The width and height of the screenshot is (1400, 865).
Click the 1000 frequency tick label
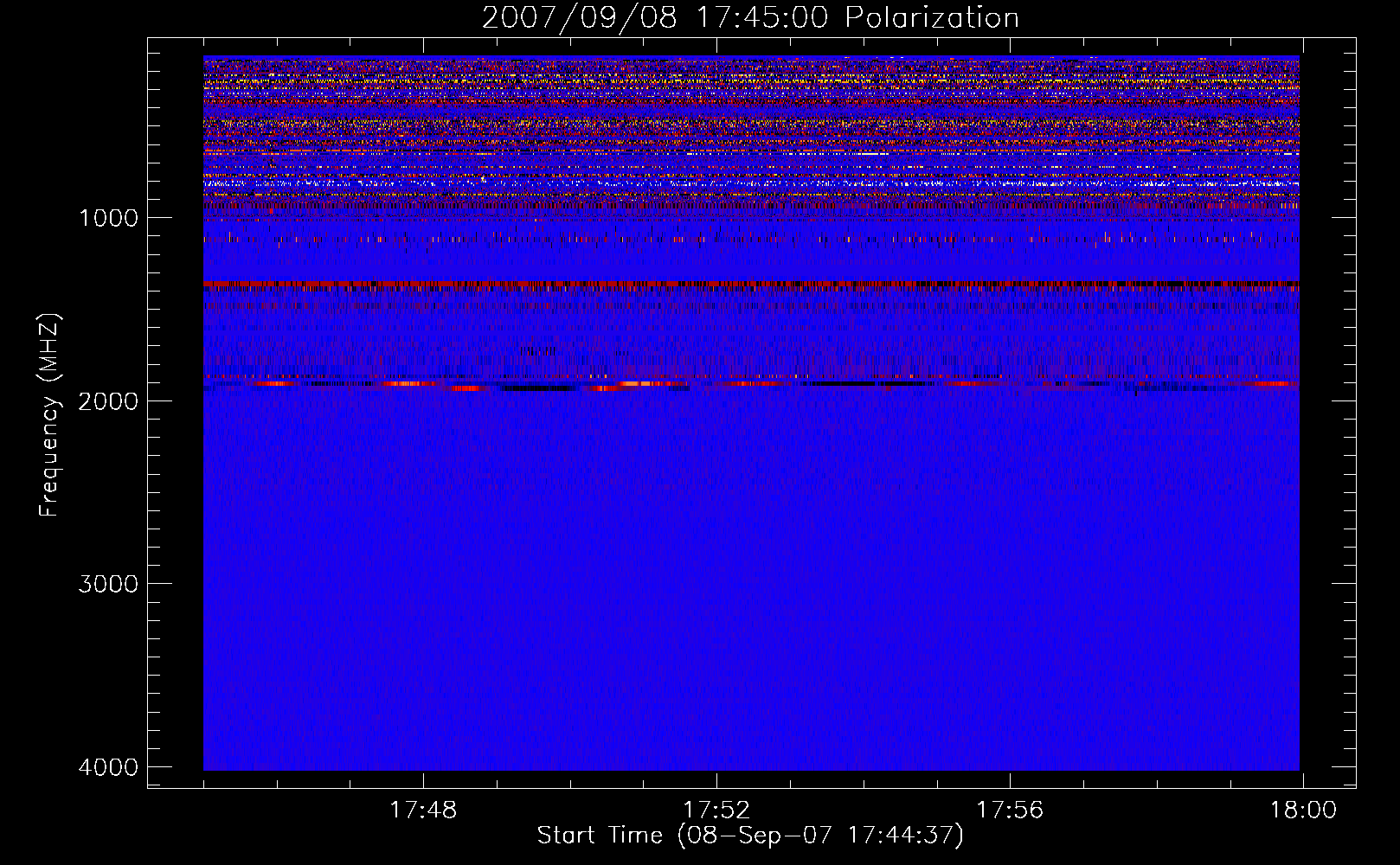tap(108, 218)
